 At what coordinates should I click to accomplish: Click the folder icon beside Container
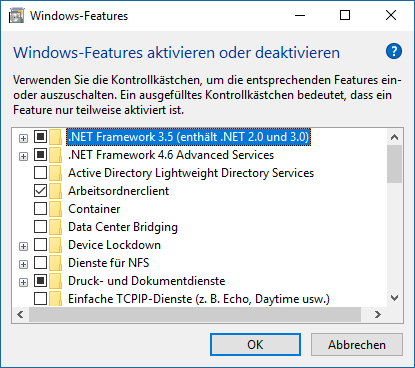click(x=55, y=209)
